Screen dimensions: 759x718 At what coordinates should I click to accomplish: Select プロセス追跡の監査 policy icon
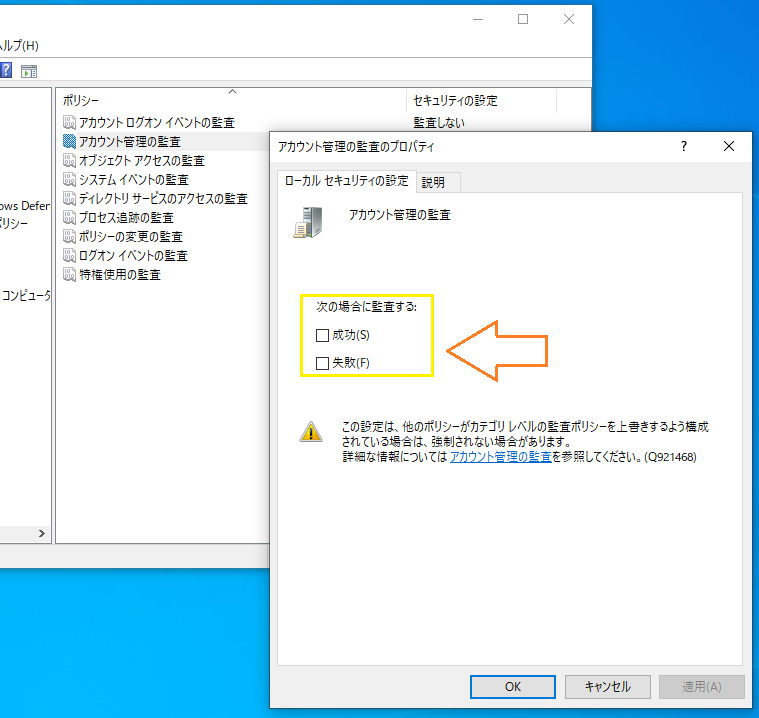(x=69, y=217)
